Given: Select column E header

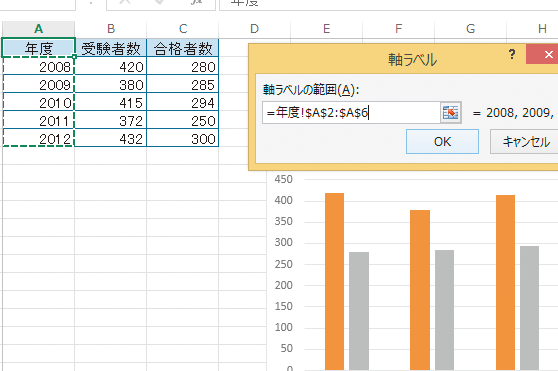Looking at the screenshot, I should coord(326,29).
